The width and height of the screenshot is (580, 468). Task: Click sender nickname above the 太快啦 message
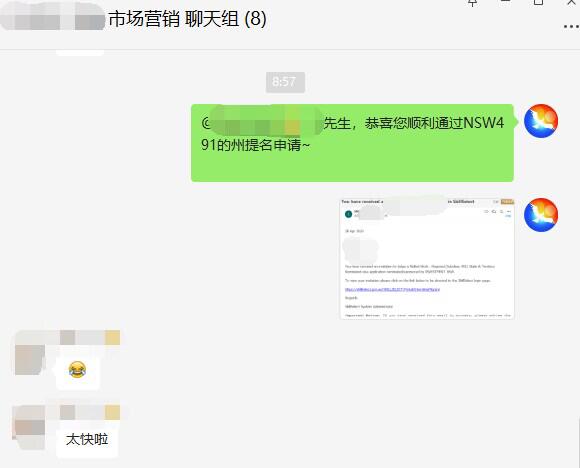(88, 412)
